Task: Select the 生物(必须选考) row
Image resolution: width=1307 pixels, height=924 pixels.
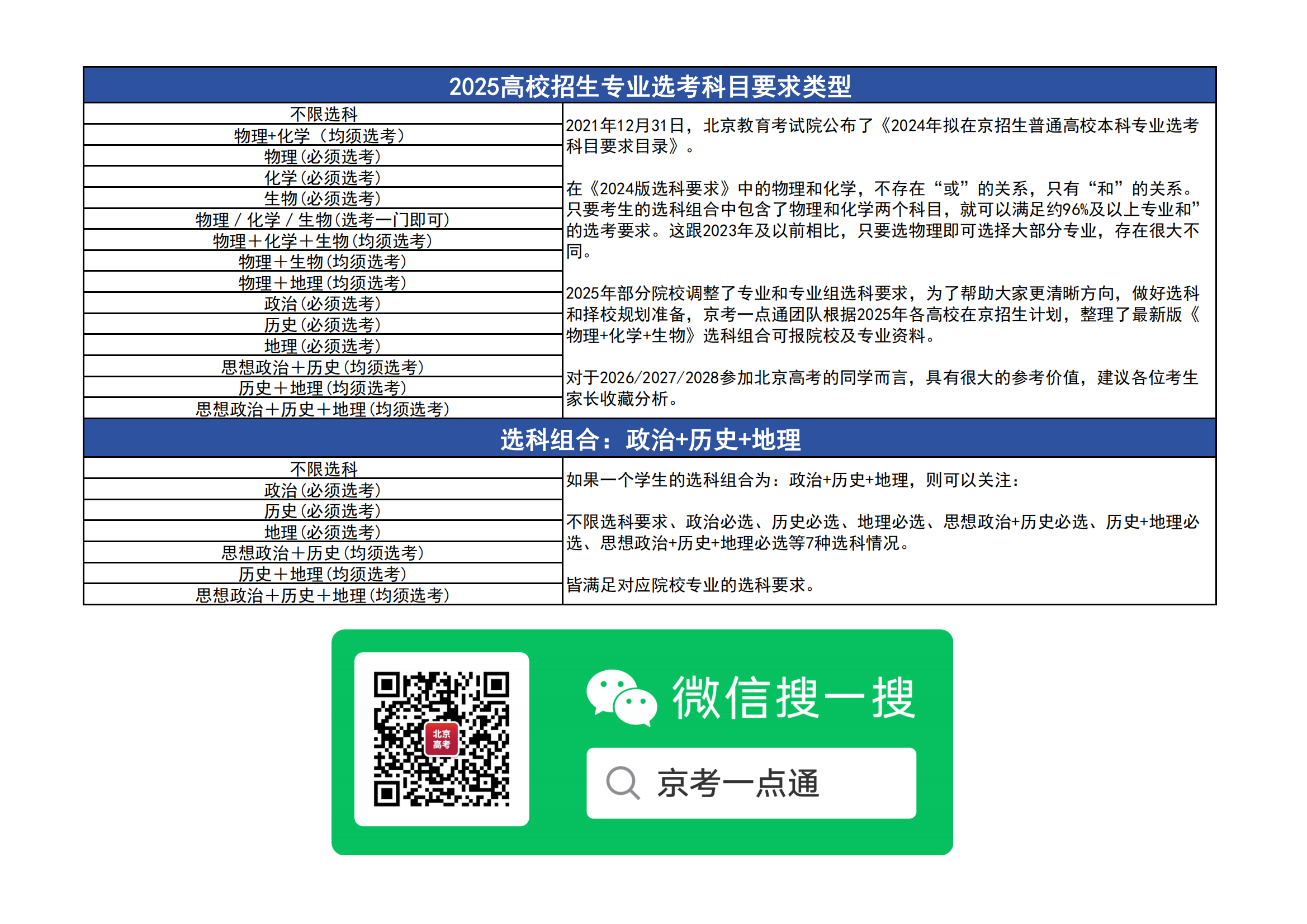Action: [323, 198]
